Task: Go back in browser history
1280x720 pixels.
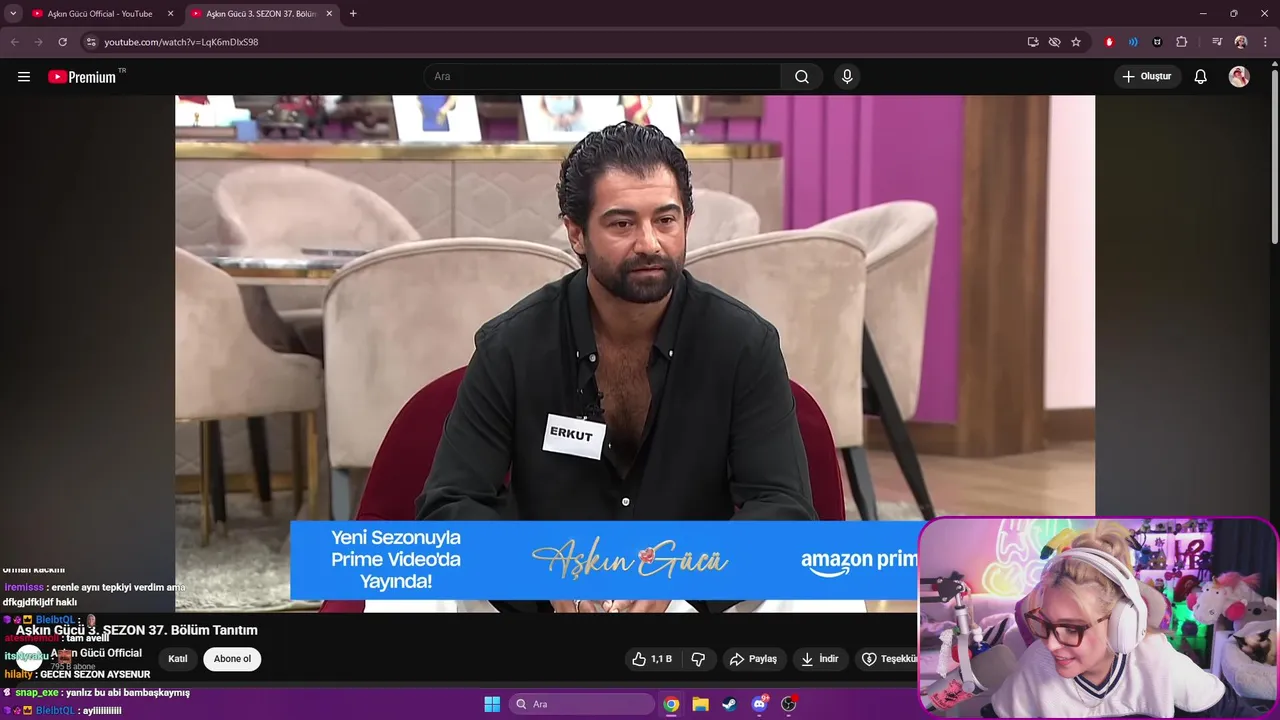Action: pos(14,42)
